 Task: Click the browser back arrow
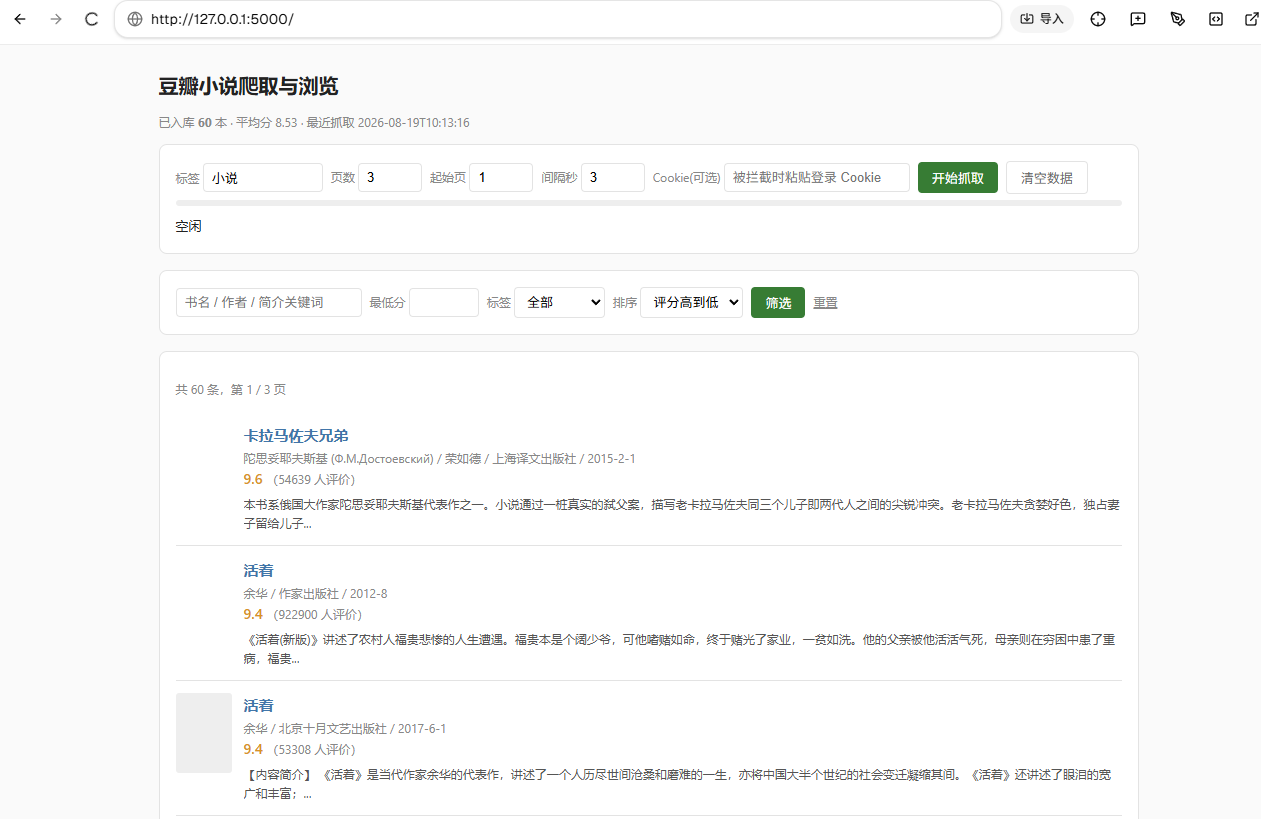20,19
